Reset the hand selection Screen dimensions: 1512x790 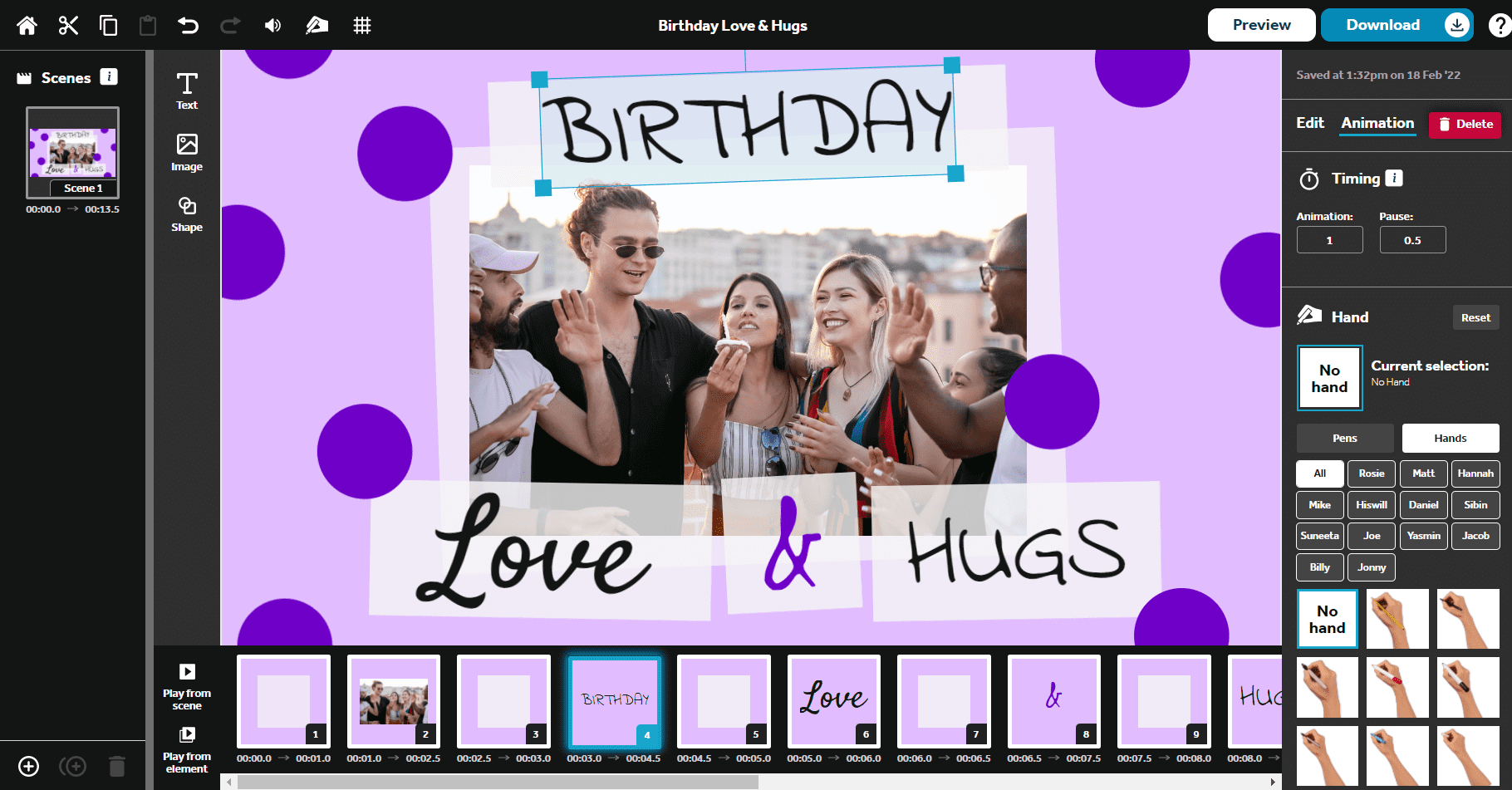[1475, 317]
